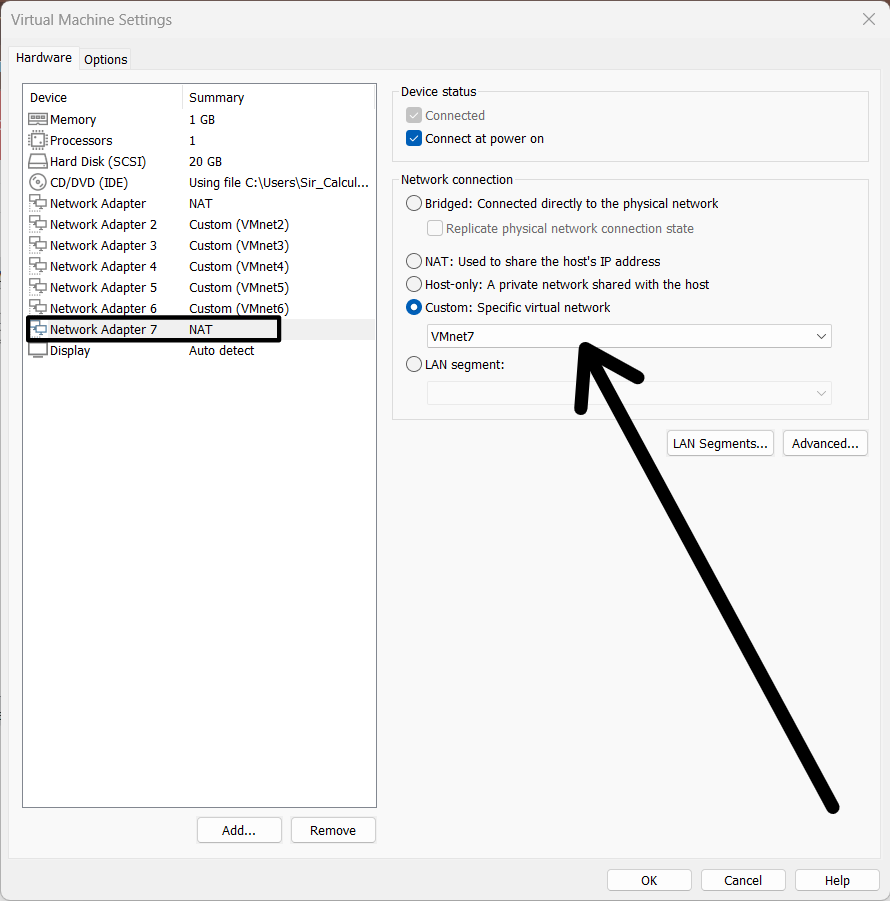This screenshot has width=890, height=901.
Task: Toggle the Connected checkbox
Action: click(414, 115)
